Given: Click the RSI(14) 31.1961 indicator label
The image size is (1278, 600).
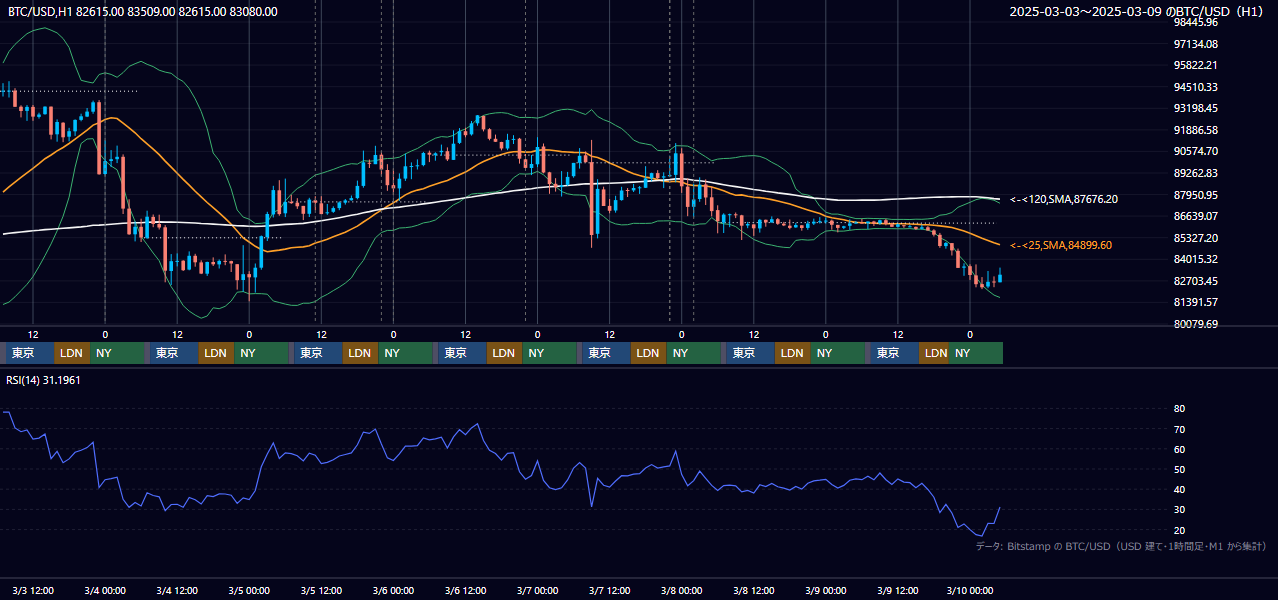Looking at the screenshot, I should click(43, 379).
